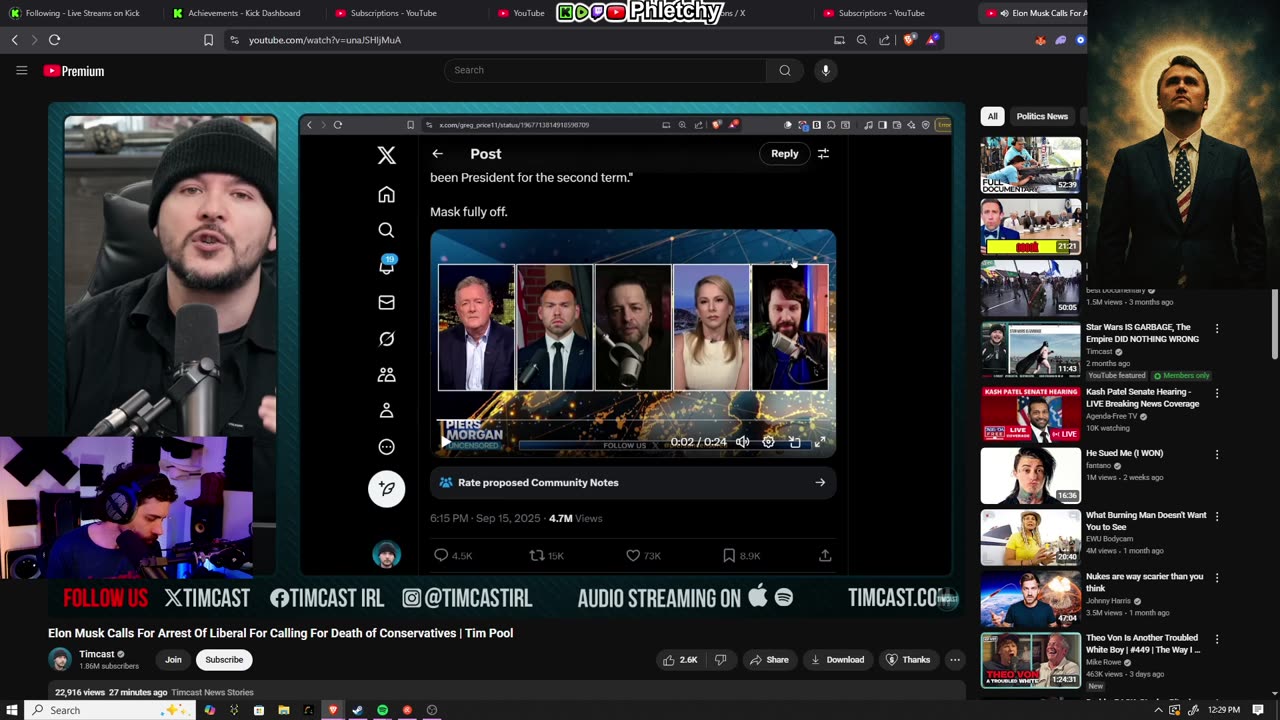The image size is (1280, 720).
Task: Click the YouTube search magnifier button
Action: [785, 70]
